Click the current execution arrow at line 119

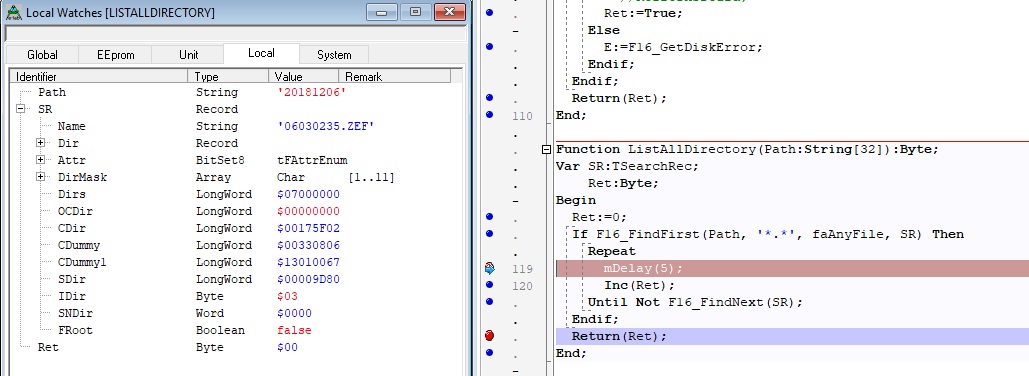[490, 268]
